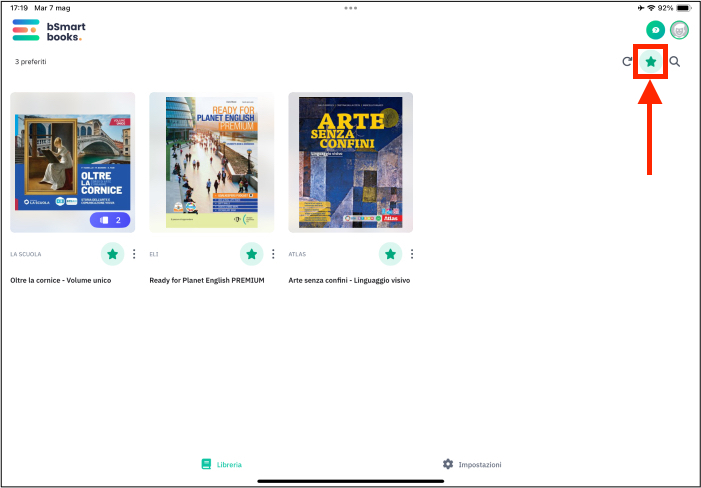Click the volumes badge showing 2

tap(110, 220)
